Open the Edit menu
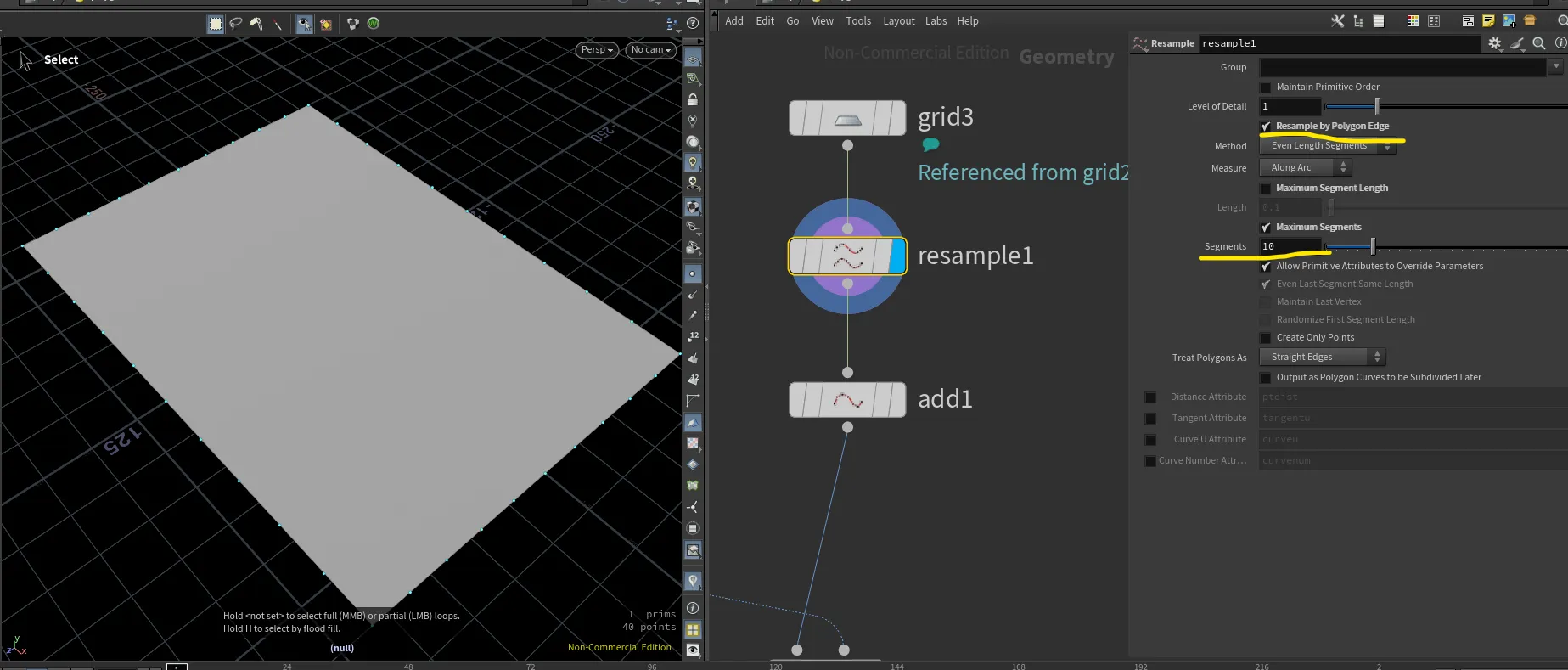 [765, 21]
